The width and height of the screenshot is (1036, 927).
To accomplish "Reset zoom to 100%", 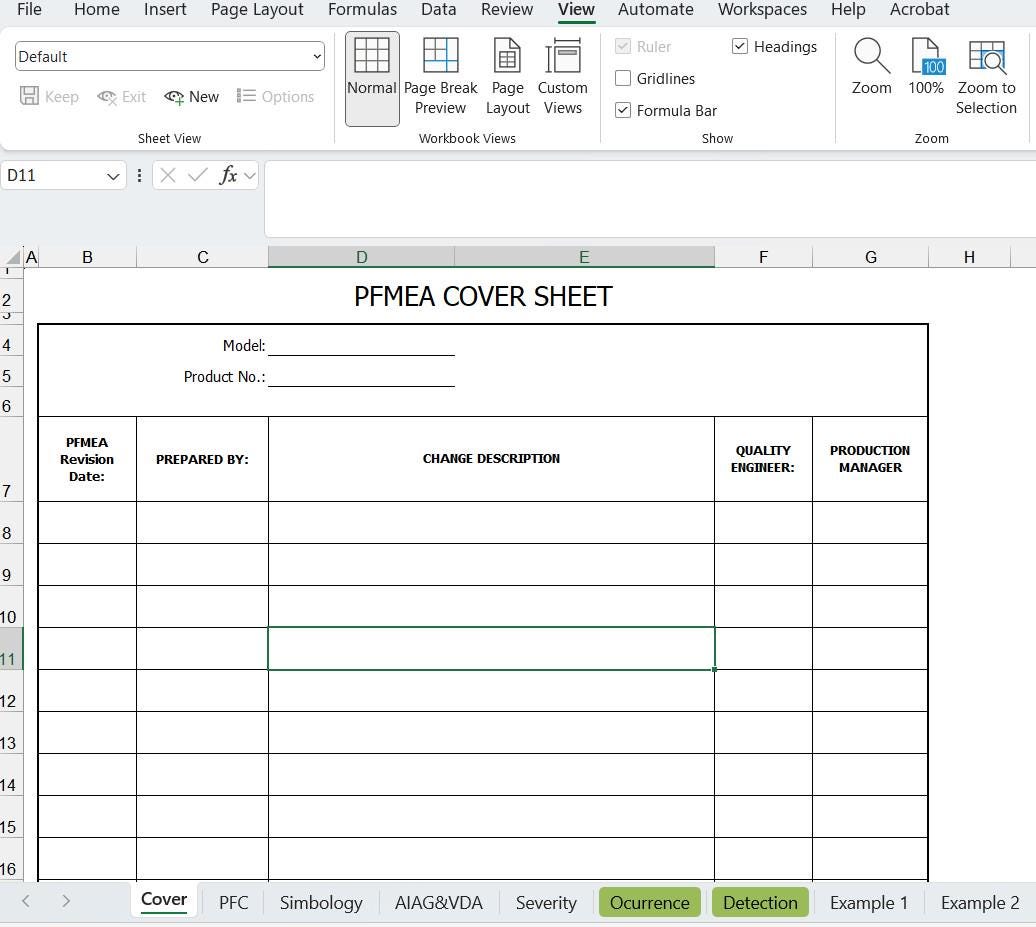I will pyautogui.click(x=926, y=67).
